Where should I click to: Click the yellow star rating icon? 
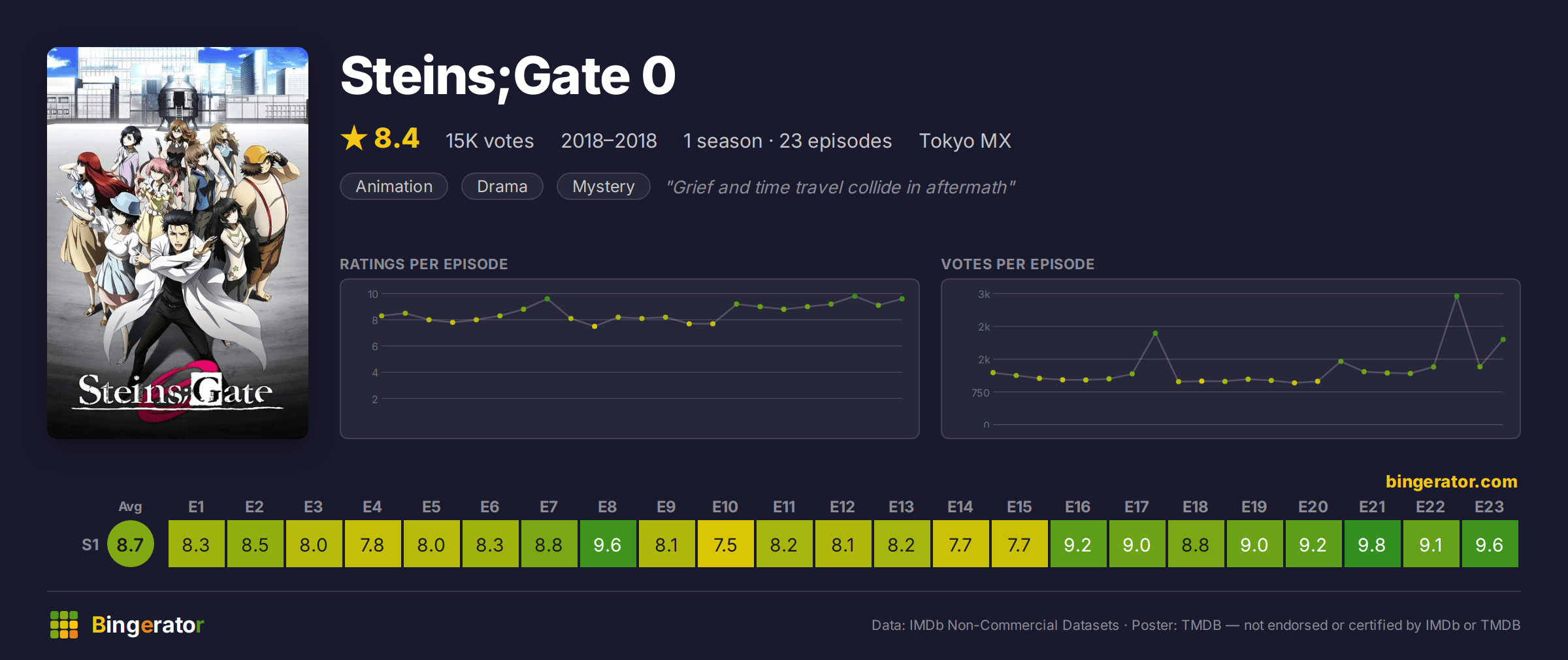(x=354, y=138)
